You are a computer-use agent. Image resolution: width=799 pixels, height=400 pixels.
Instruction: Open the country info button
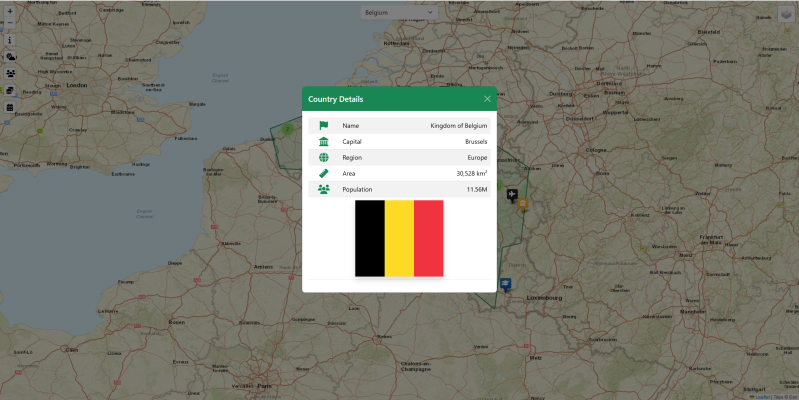tap(10, 41)
